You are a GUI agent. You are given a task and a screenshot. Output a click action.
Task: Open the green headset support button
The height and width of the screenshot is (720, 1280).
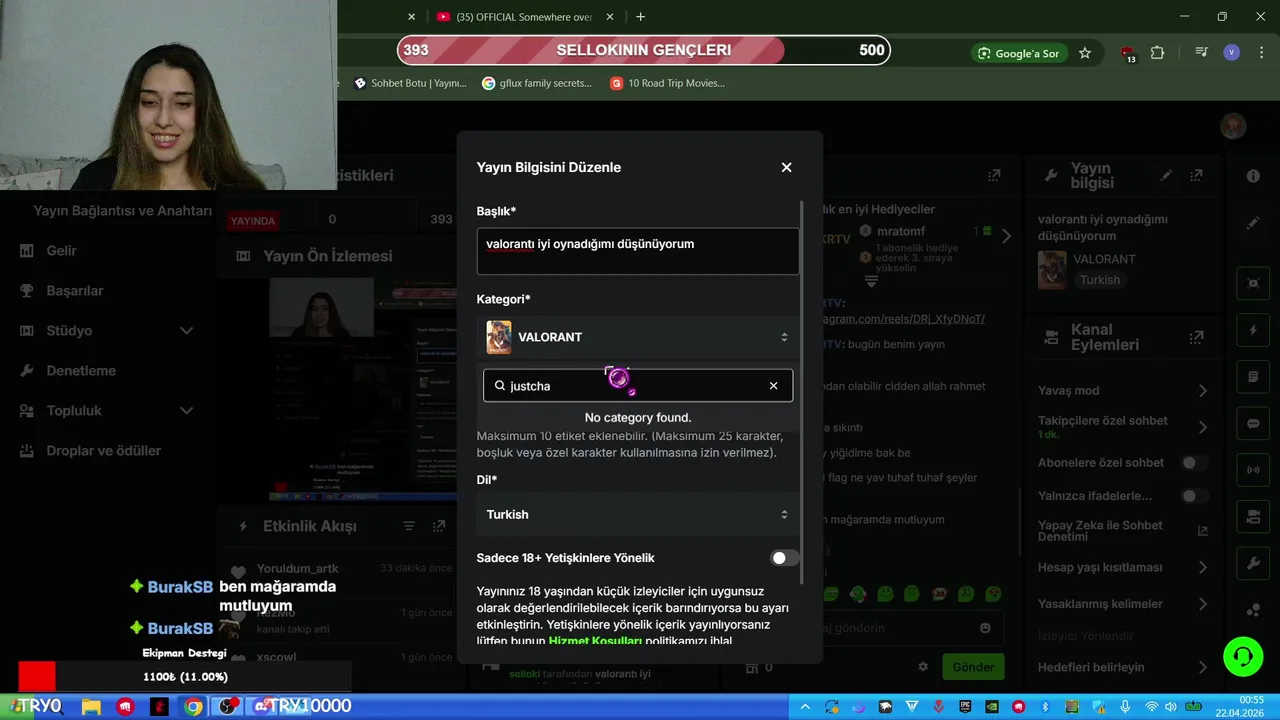tap(1243, 657)
